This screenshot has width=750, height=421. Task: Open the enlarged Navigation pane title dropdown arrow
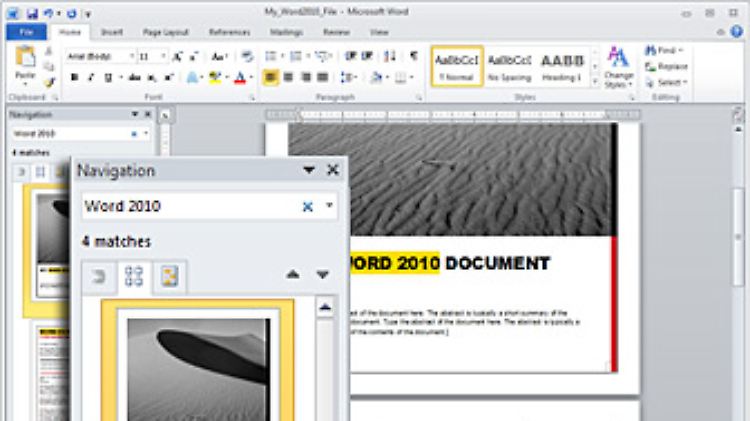309,170
